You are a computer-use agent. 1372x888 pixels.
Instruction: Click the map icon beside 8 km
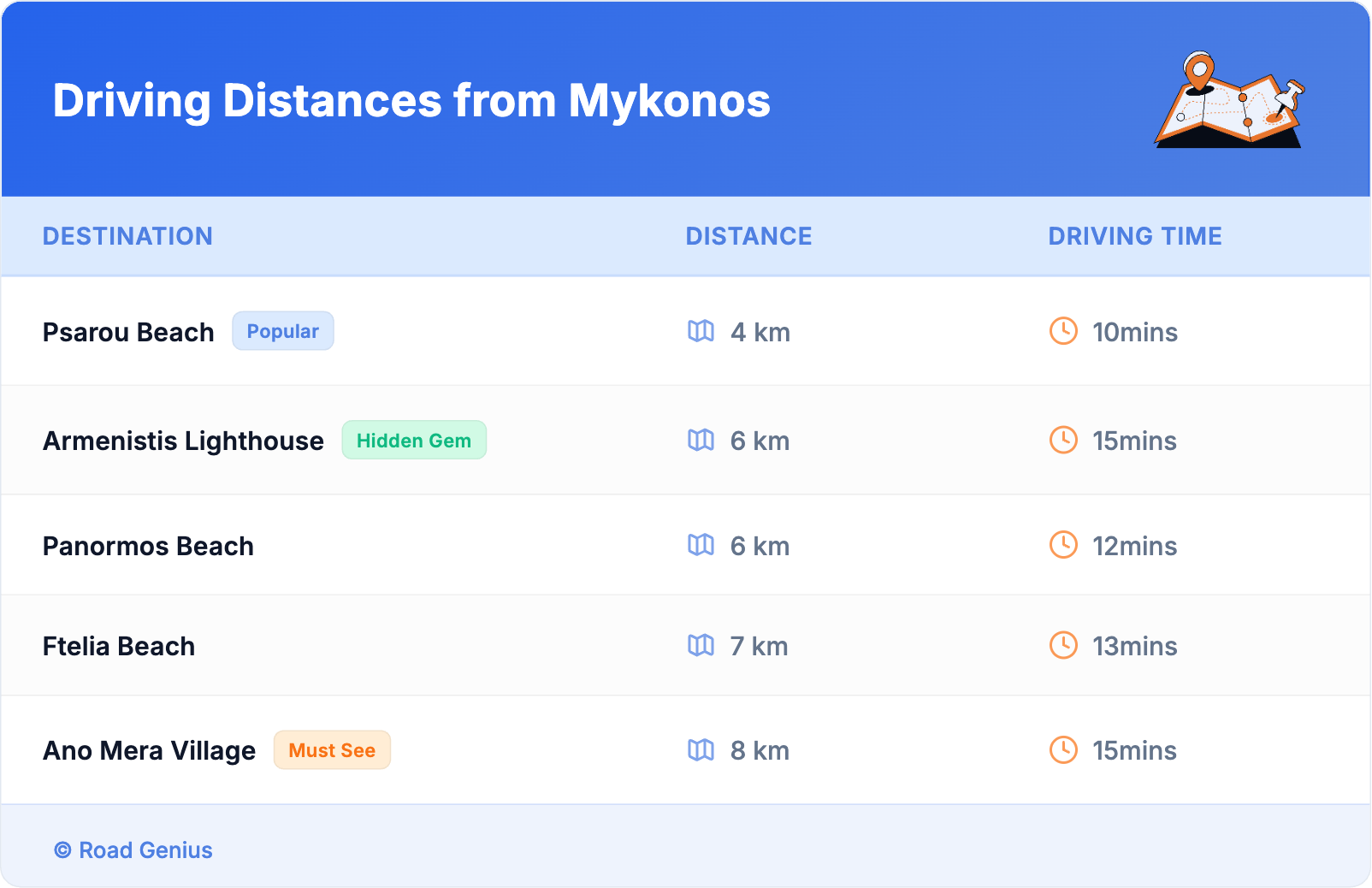pyautogui.click(x=701, y=750)
